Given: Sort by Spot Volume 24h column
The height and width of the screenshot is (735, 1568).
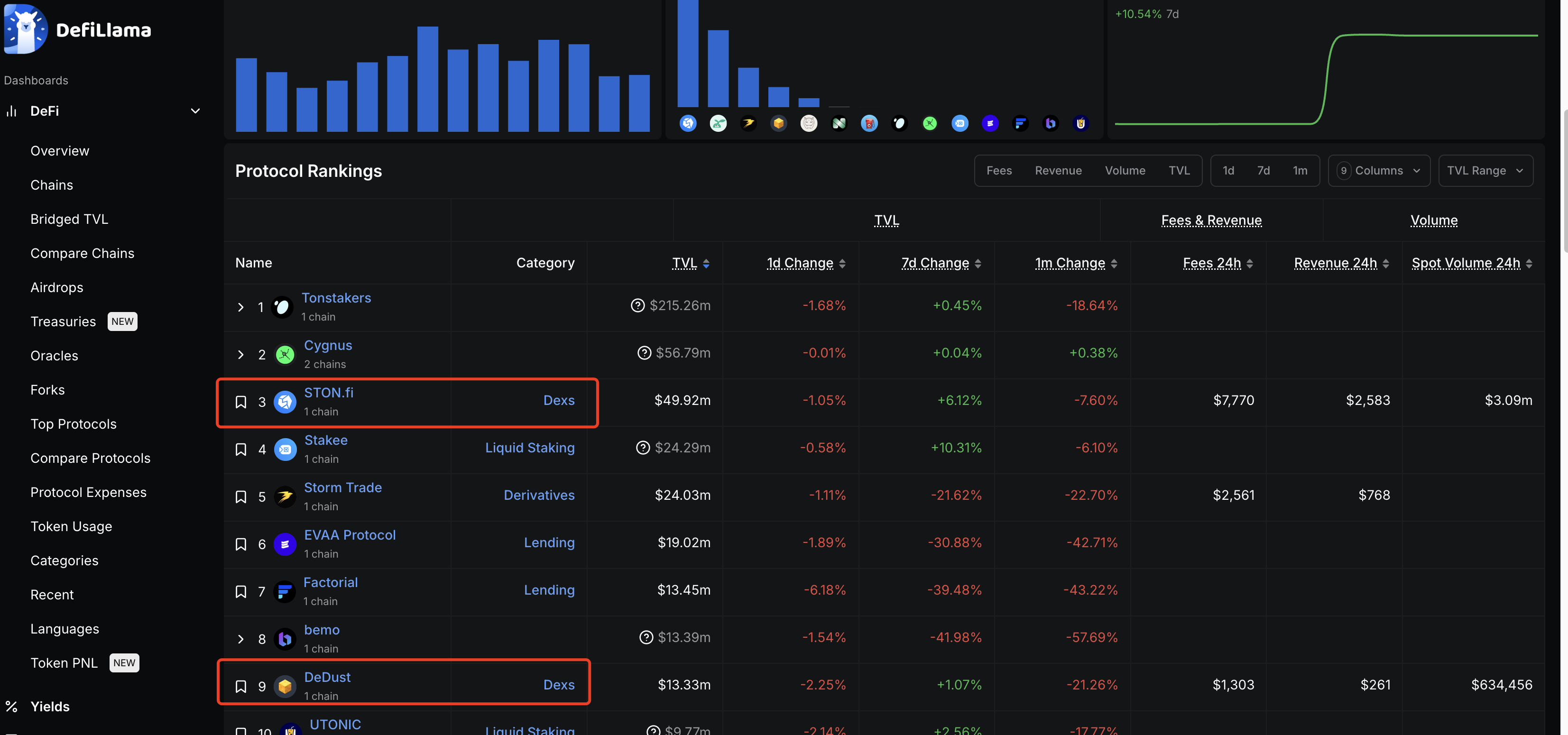Looking at the screenshot, I should (x=1472, y=263).
